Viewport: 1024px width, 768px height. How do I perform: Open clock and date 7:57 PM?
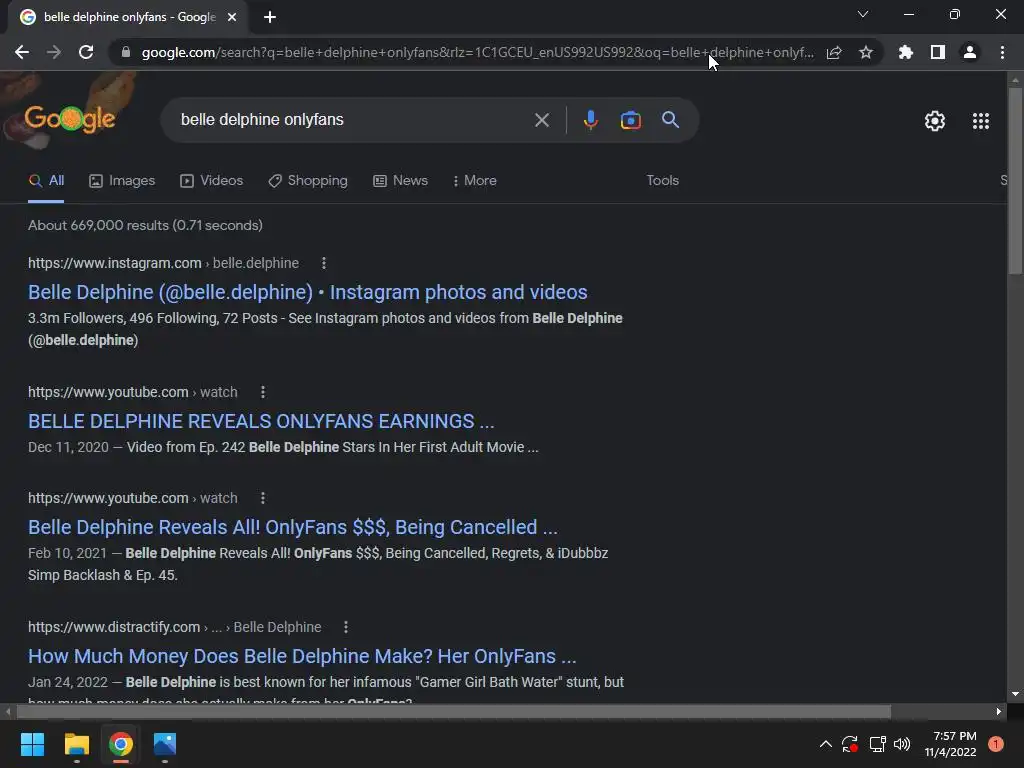click(951, 744)
